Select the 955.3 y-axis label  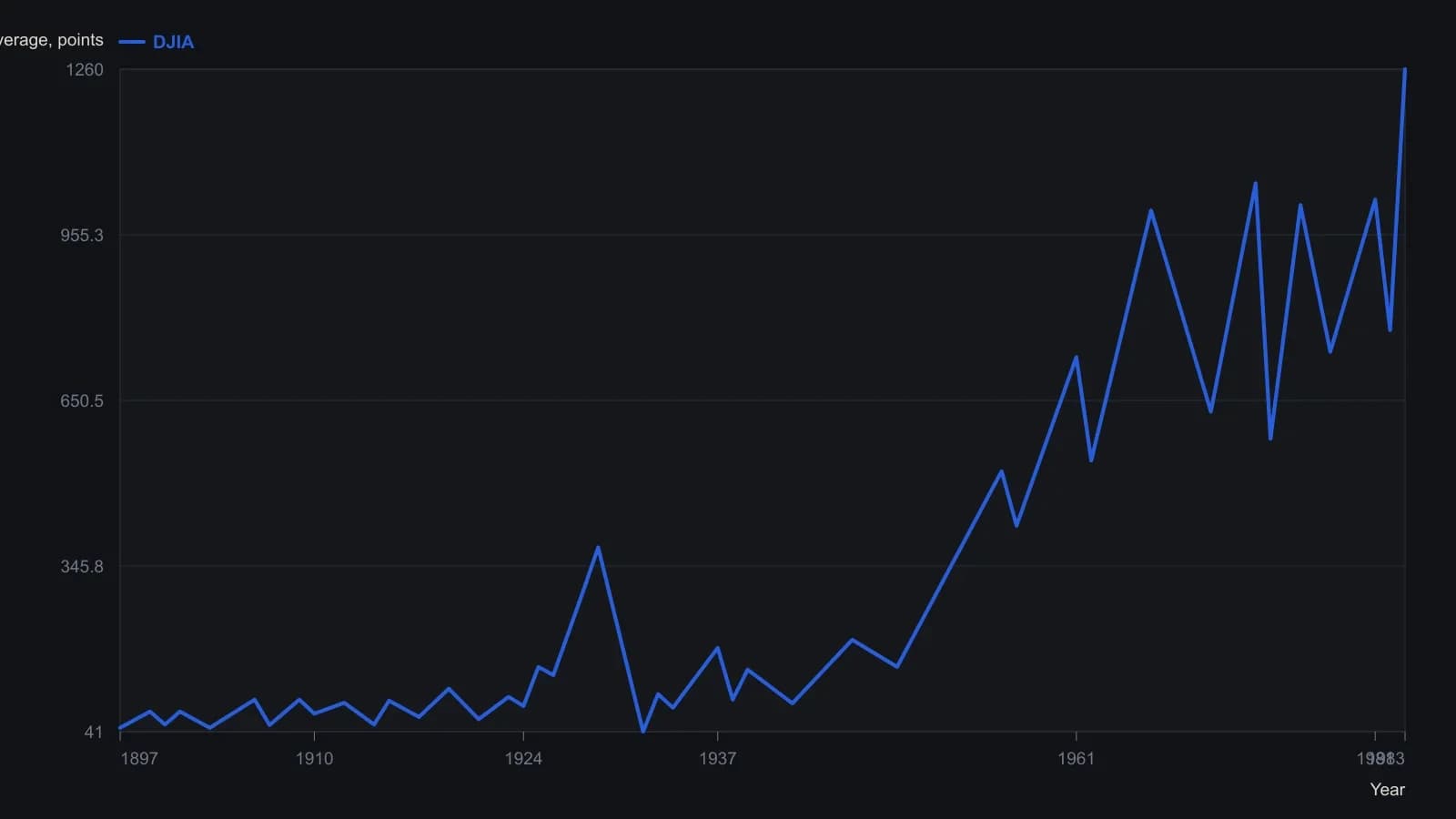click(x=82, y=236)
